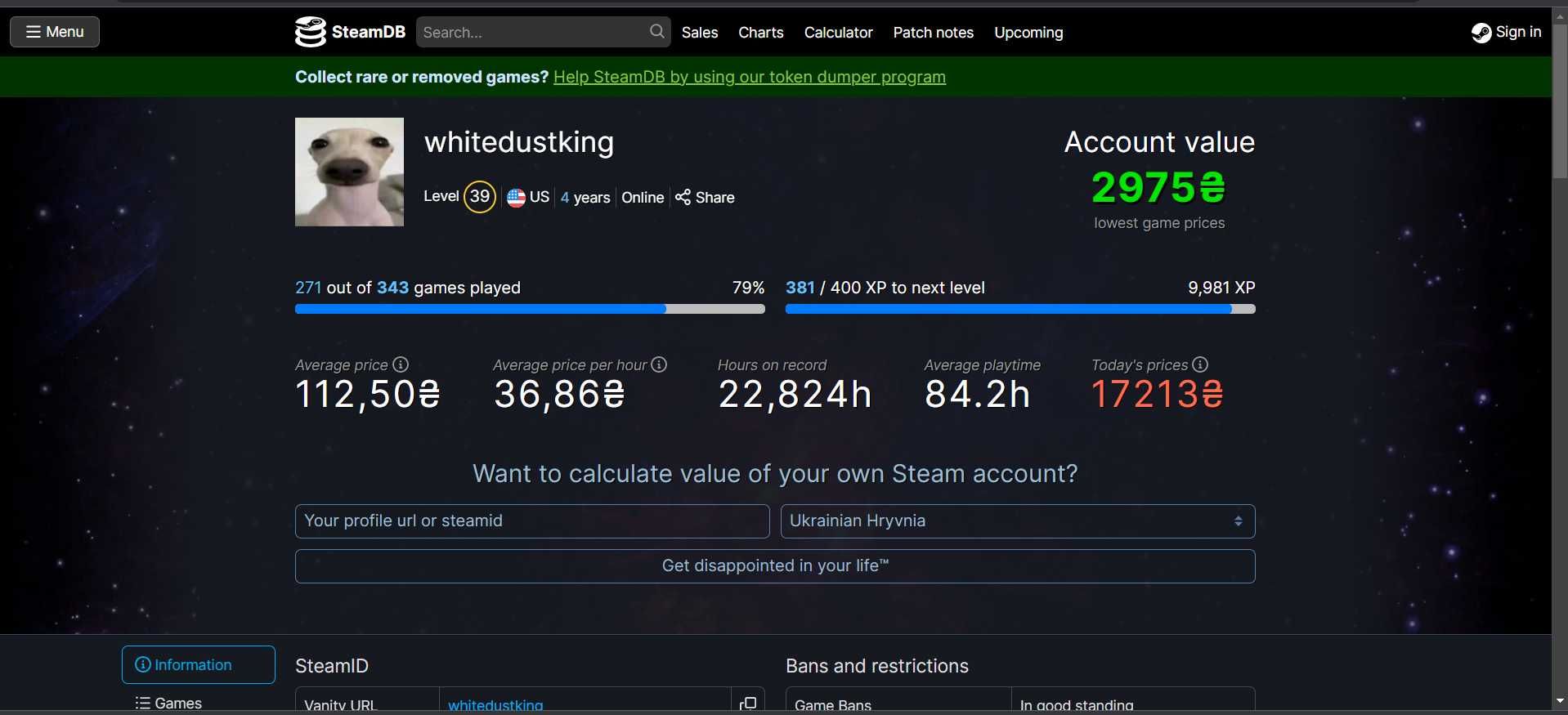Click the US flag icon
The width and height of the screenshot is (1568, 715).
(516, 197)
